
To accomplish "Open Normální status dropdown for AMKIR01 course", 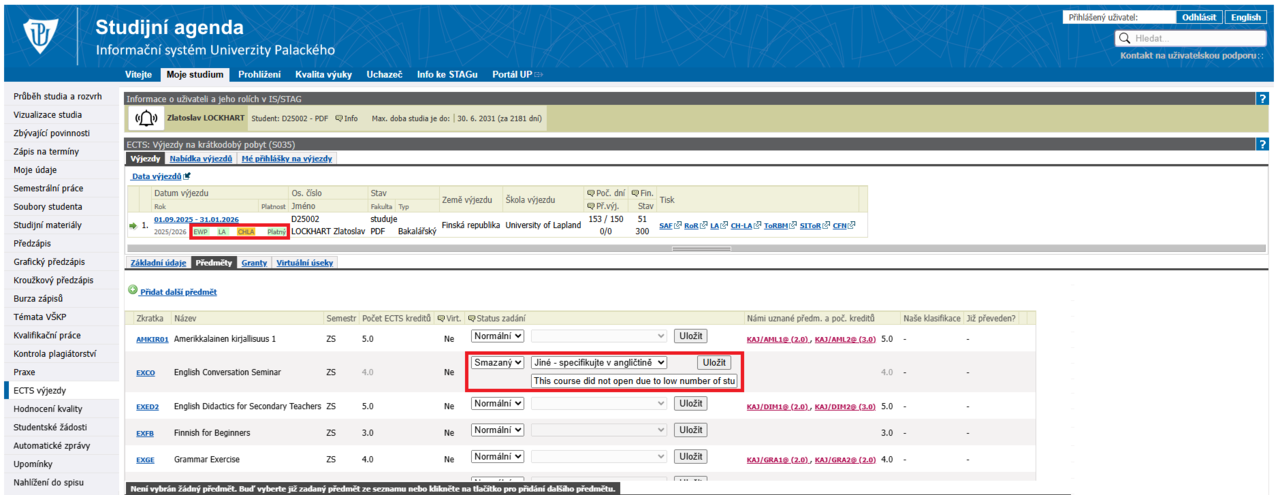I will (x=497, y=336).
